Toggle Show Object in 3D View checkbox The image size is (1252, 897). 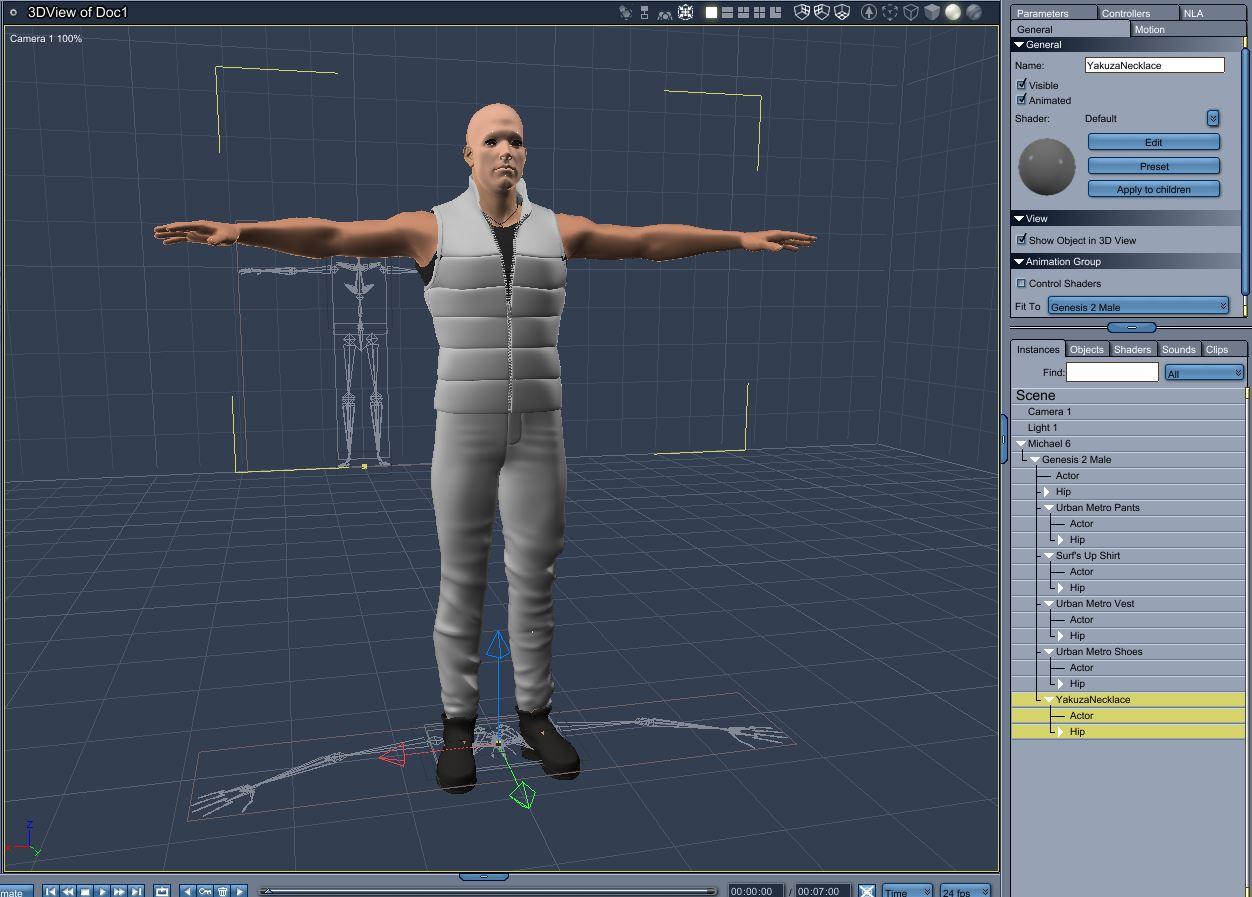pos(1022,240)
